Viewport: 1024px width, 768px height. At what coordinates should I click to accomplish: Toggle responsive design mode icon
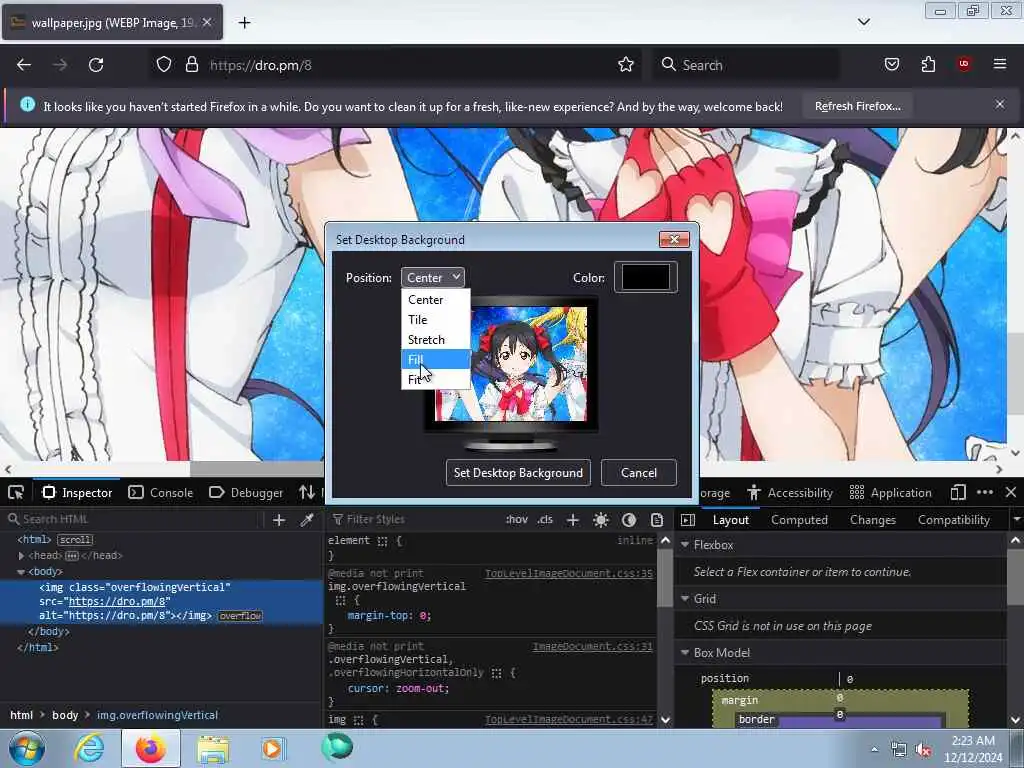958,492
